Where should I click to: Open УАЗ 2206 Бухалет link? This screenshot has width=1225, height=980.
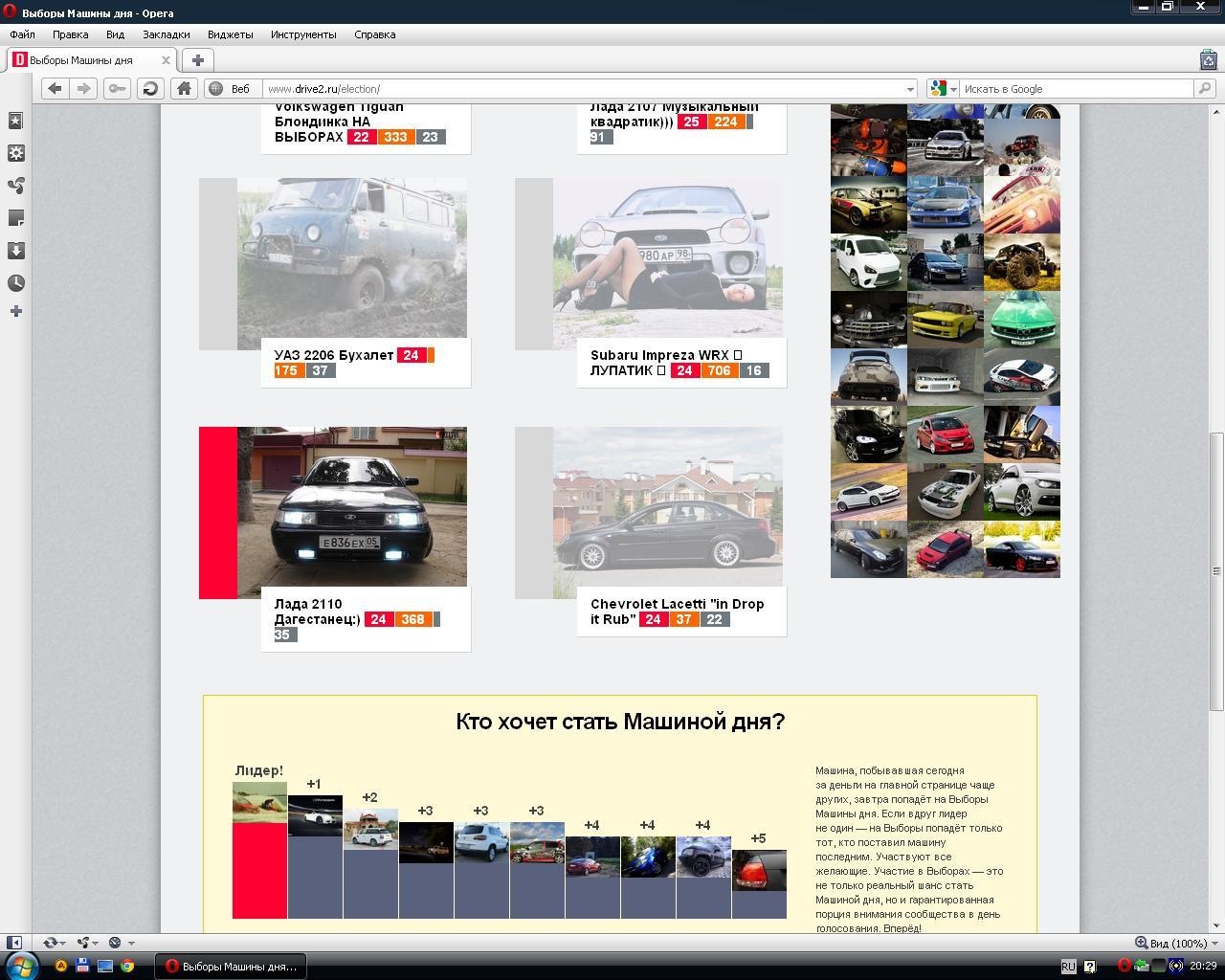pyautogui.click(x=334, y=355)
